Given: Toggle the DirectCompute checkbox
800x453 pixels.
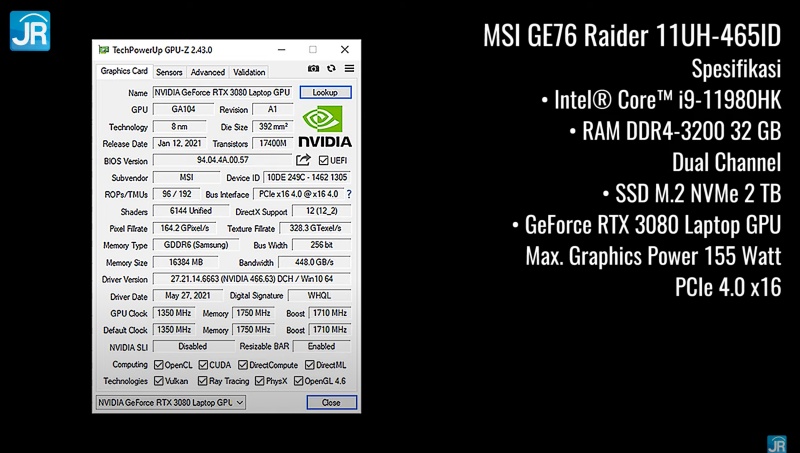Looking at the screenshot, I should pos(243,365).
